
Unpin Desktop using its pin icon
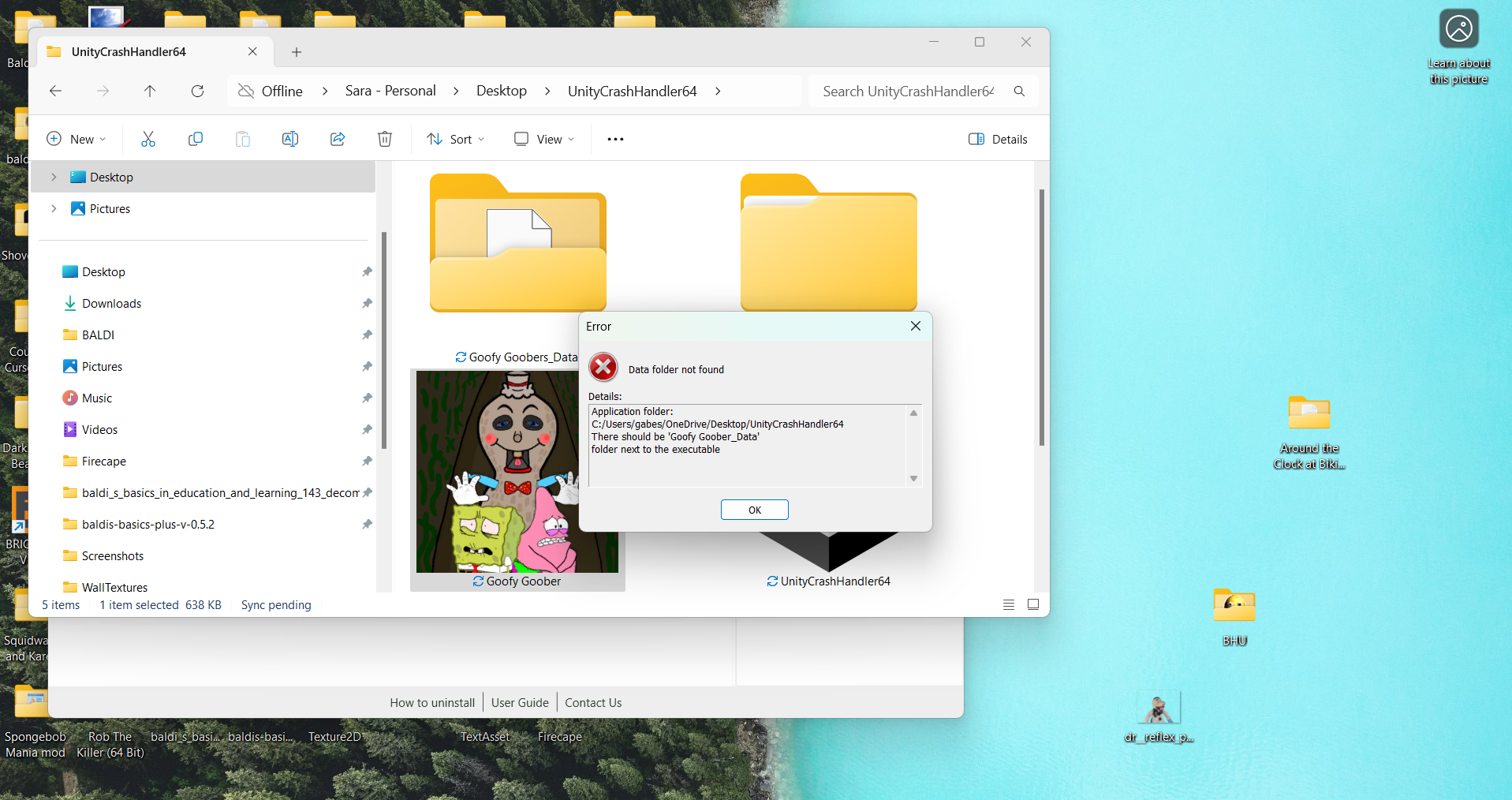pyautogui.click(x=367, y=271)
